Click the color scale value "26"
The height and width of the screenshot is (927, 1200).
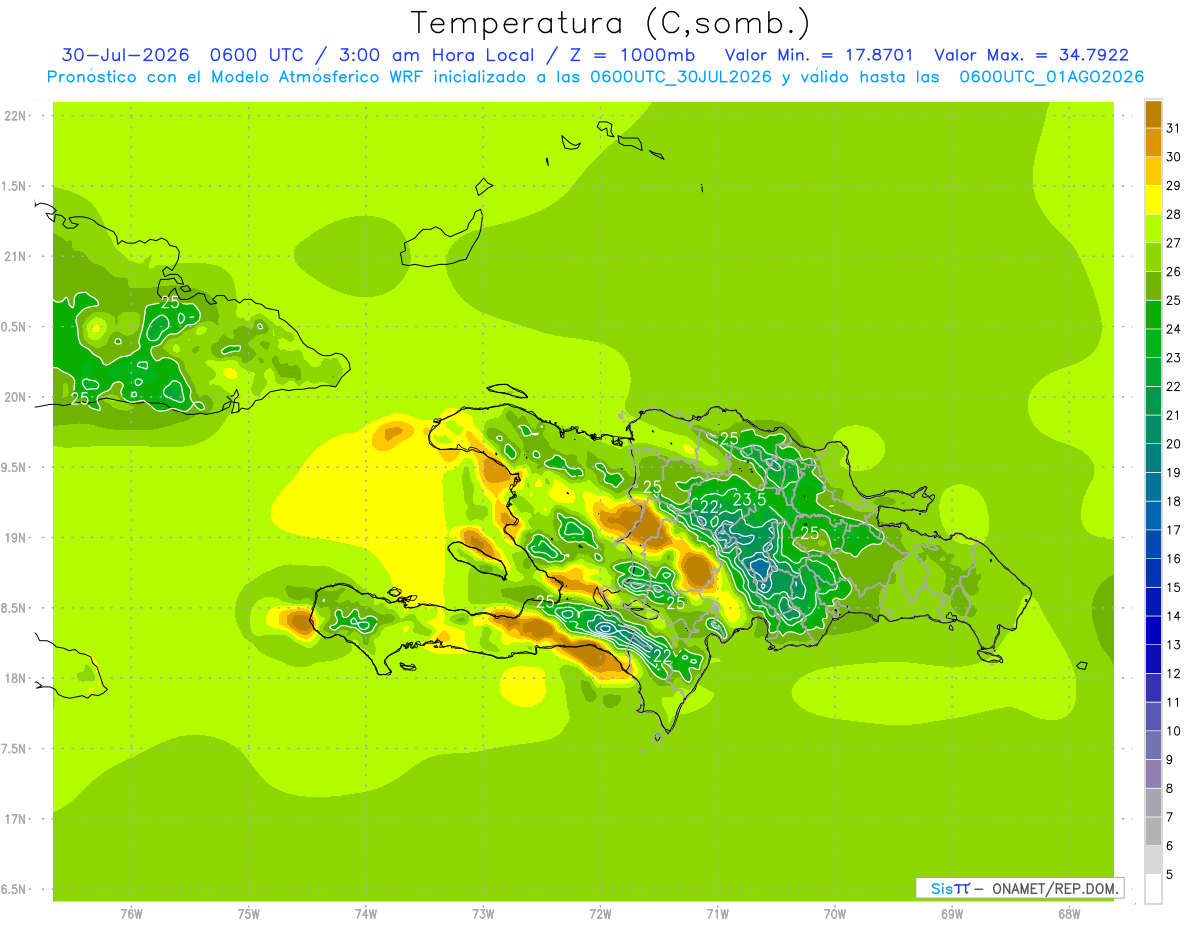(x=1174, y=271)
